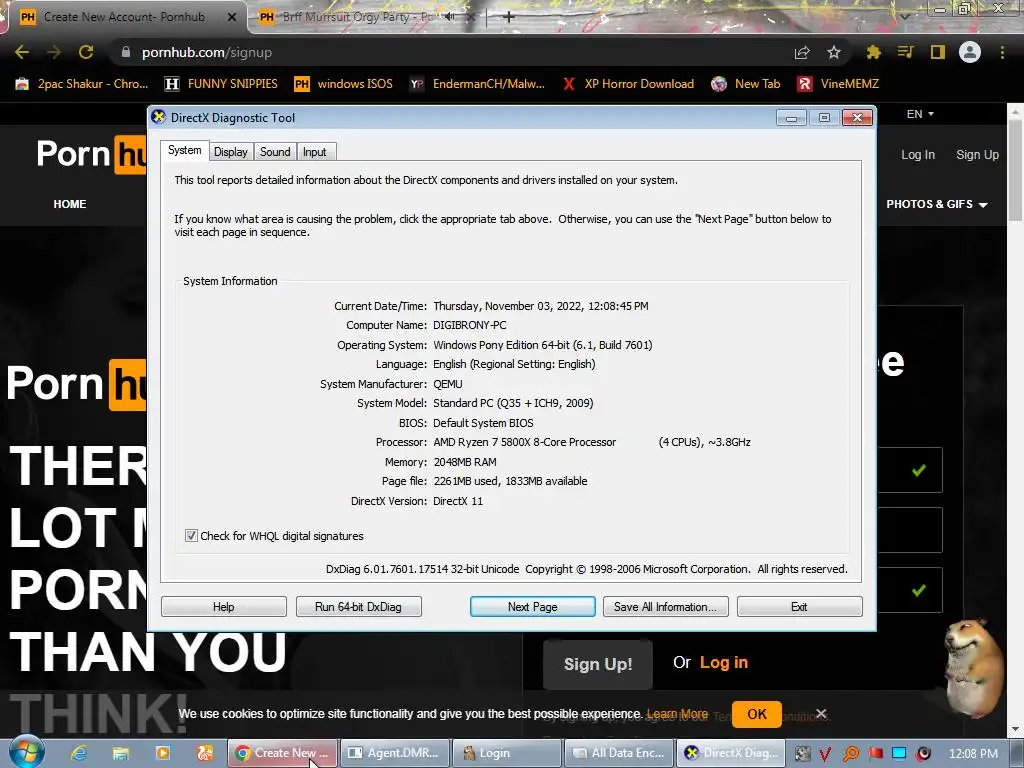Click the monitor network tray icon
The width and height of the screenshot is (1024, 768).
pyautogui.click(x=899, y=754)
